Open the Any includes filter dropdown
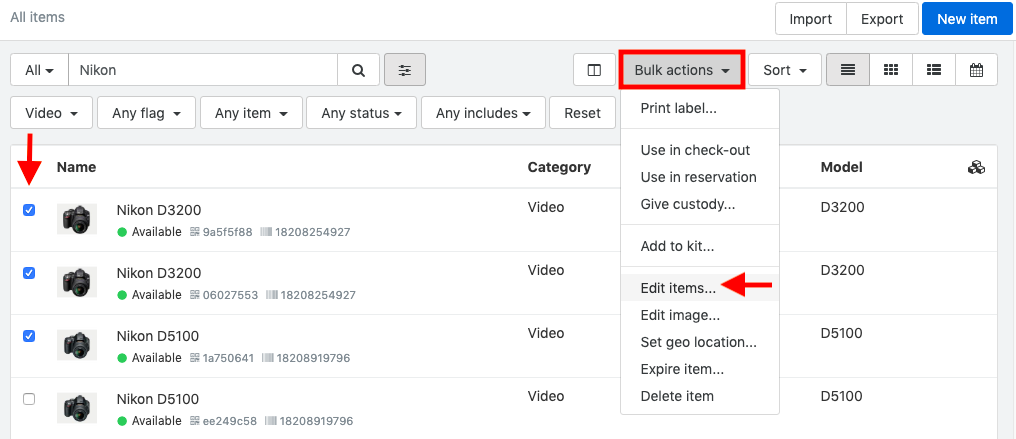 pyautogui.click(x=483, y=113)
